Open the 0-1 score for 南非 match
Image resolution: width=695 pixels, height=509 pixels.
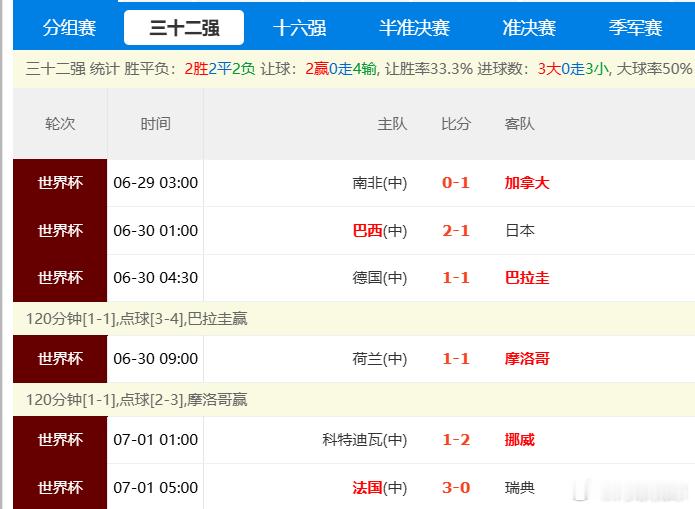point(456,183)
